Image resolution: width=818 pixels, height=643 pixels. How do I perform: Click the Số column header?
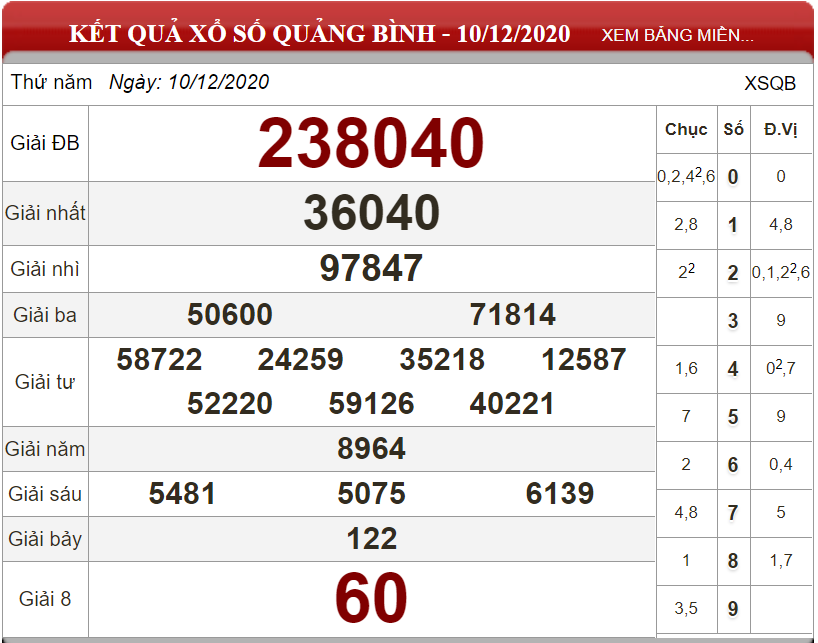point(733,129)
